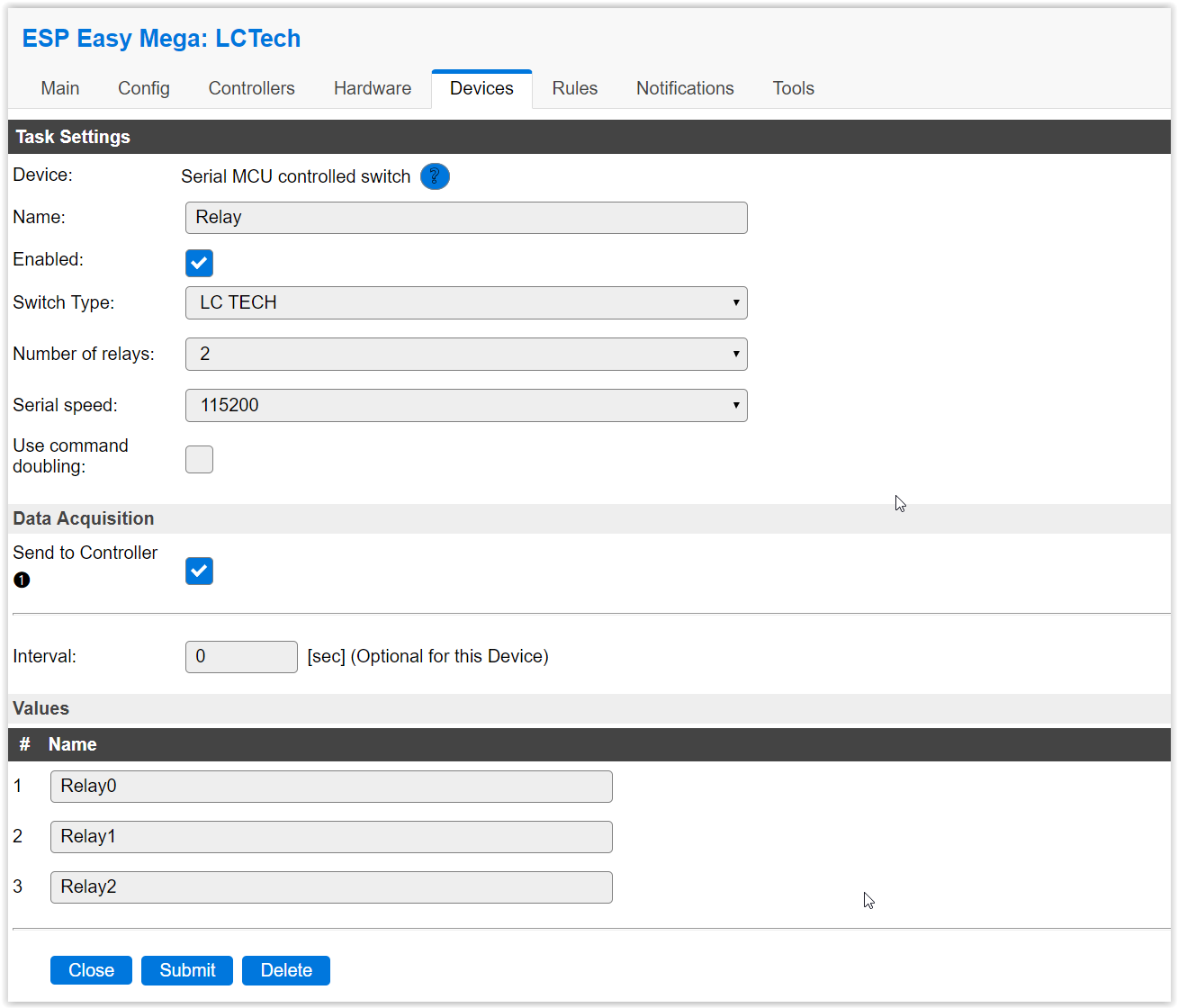The image size is (1178, 1008).
Task: Expand the Number of relays dropdown
Action: tap(466, 354)
